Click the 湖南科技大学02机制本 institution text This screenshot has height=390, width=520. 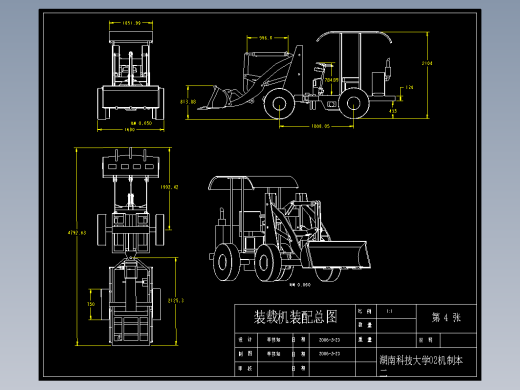pos(421,360)
